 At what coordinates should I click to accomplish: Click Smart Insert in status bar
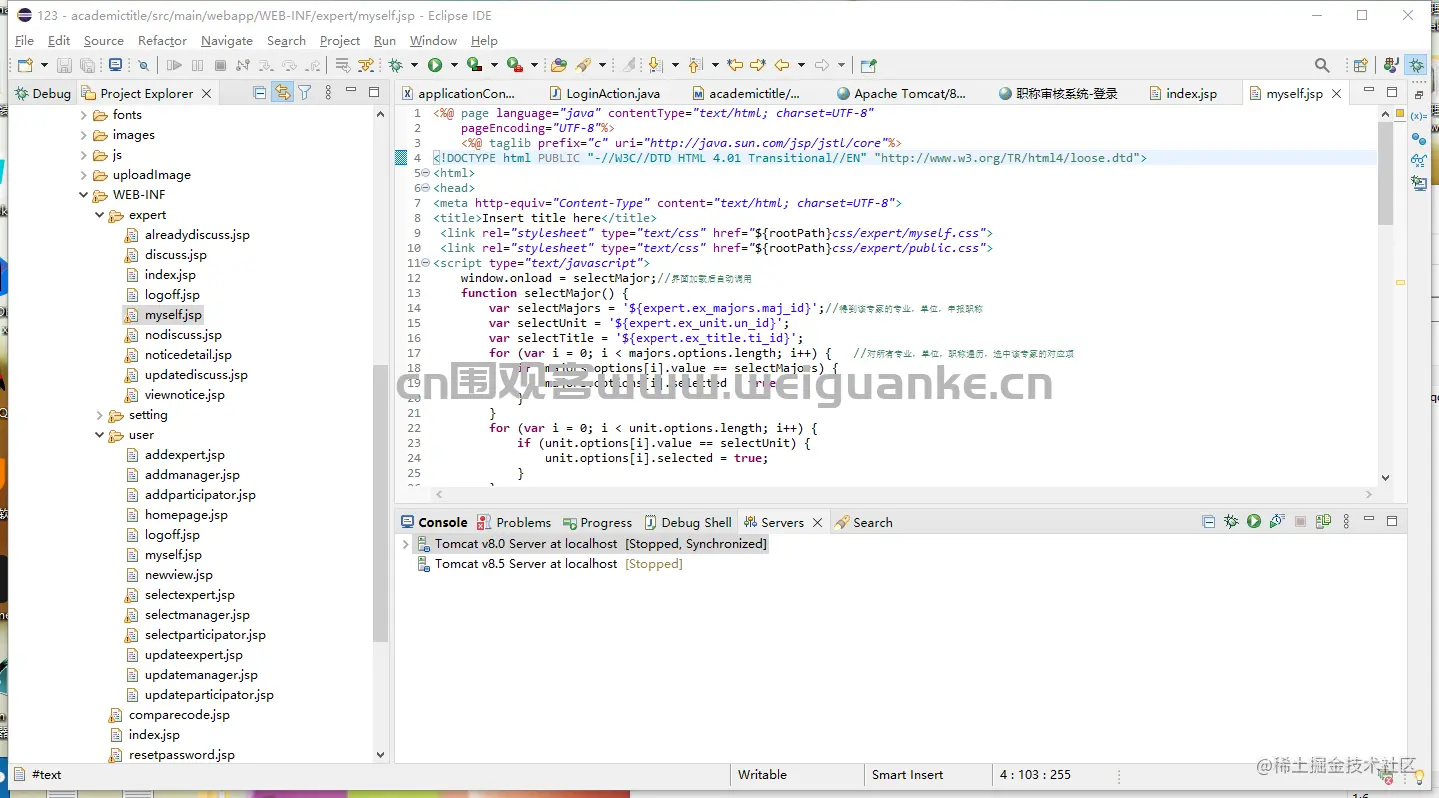[x=907, y=775]
